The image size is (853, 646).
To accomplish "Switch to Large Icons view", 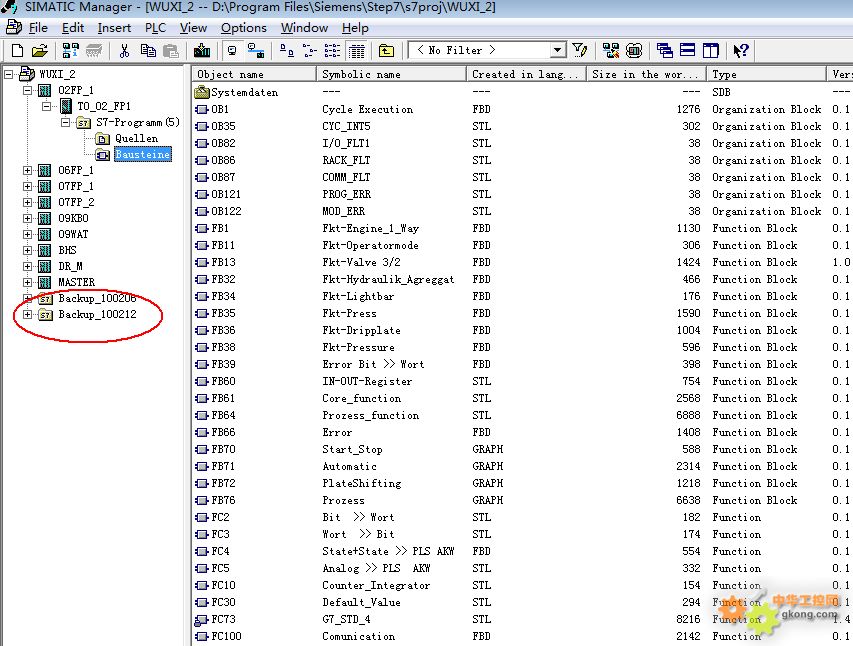I will pos(287,51).
